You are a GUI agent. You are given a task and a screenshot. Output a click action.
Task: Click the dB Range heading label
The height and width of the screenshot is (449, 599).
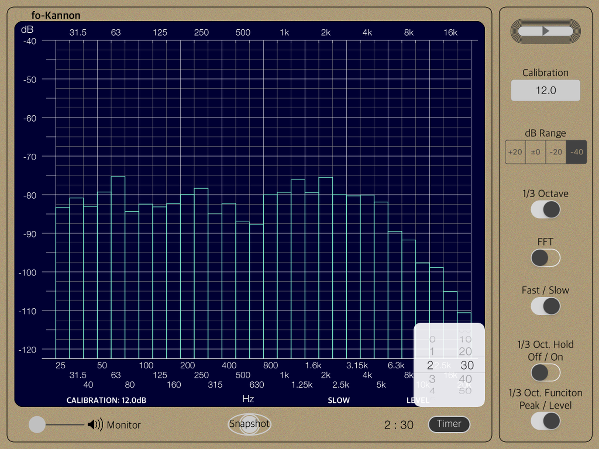coord(546,133)
